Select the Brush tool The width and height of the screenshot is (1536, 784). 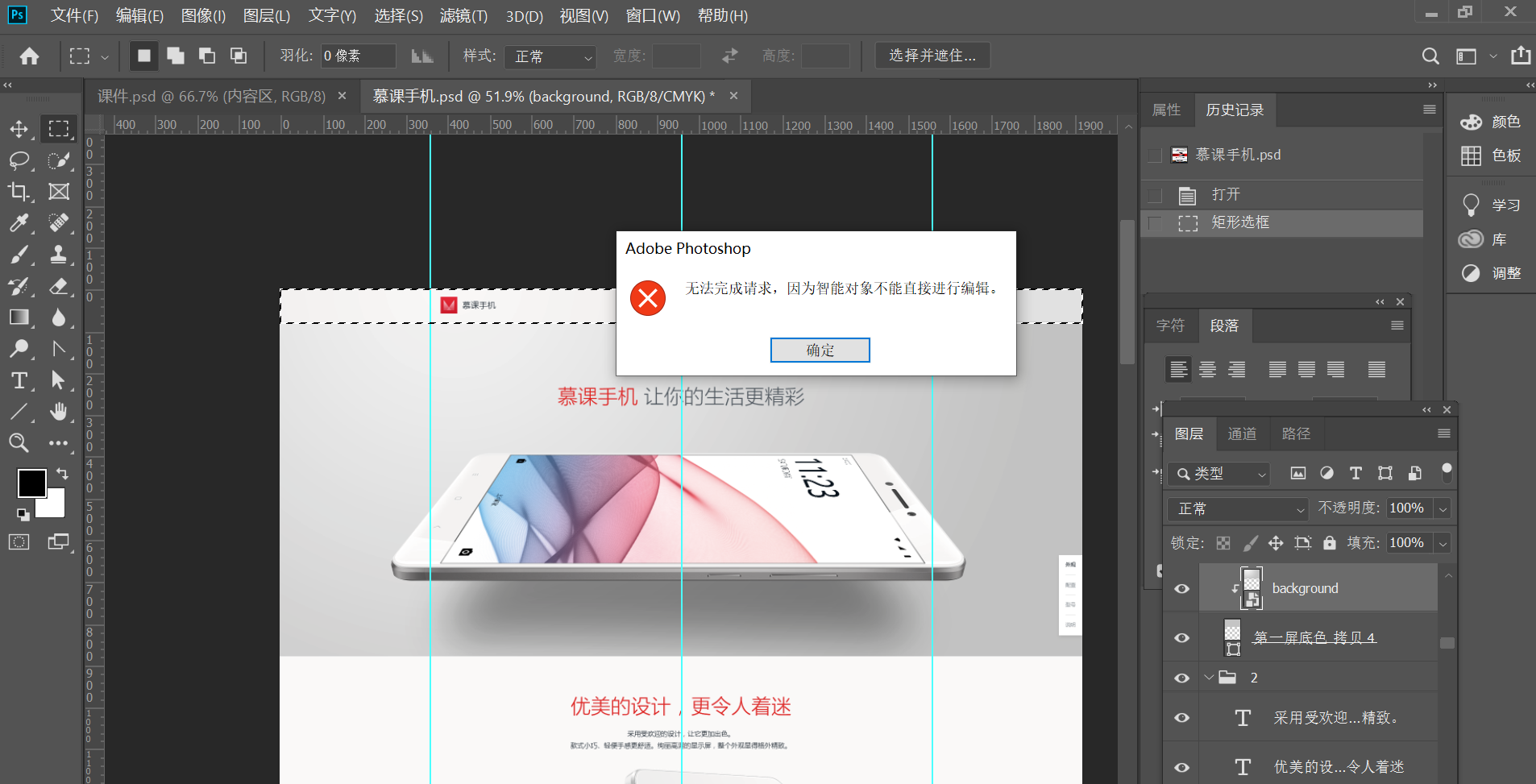click(19, 255)
